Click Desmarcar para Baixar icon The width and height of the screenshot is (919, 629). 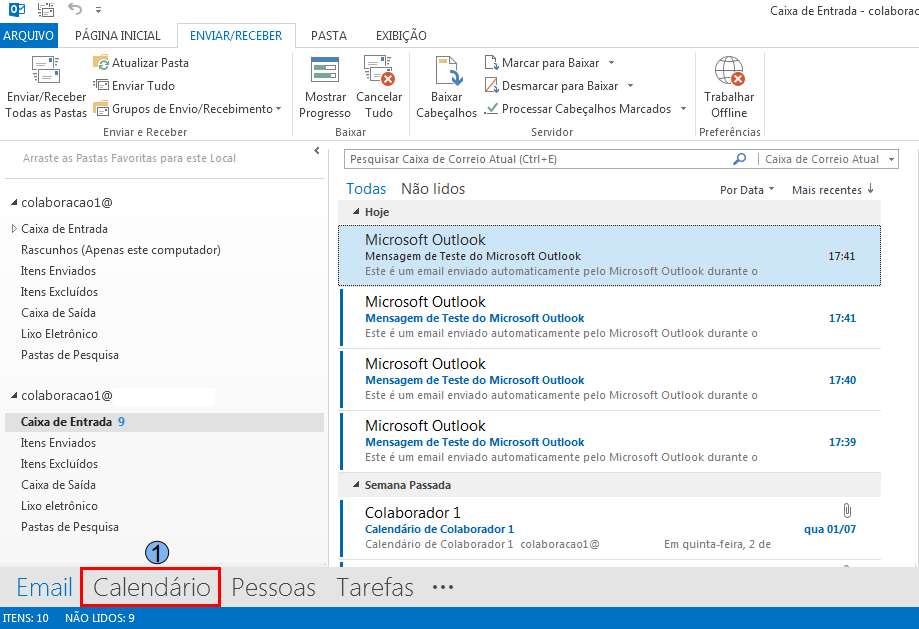coord(492,86)
